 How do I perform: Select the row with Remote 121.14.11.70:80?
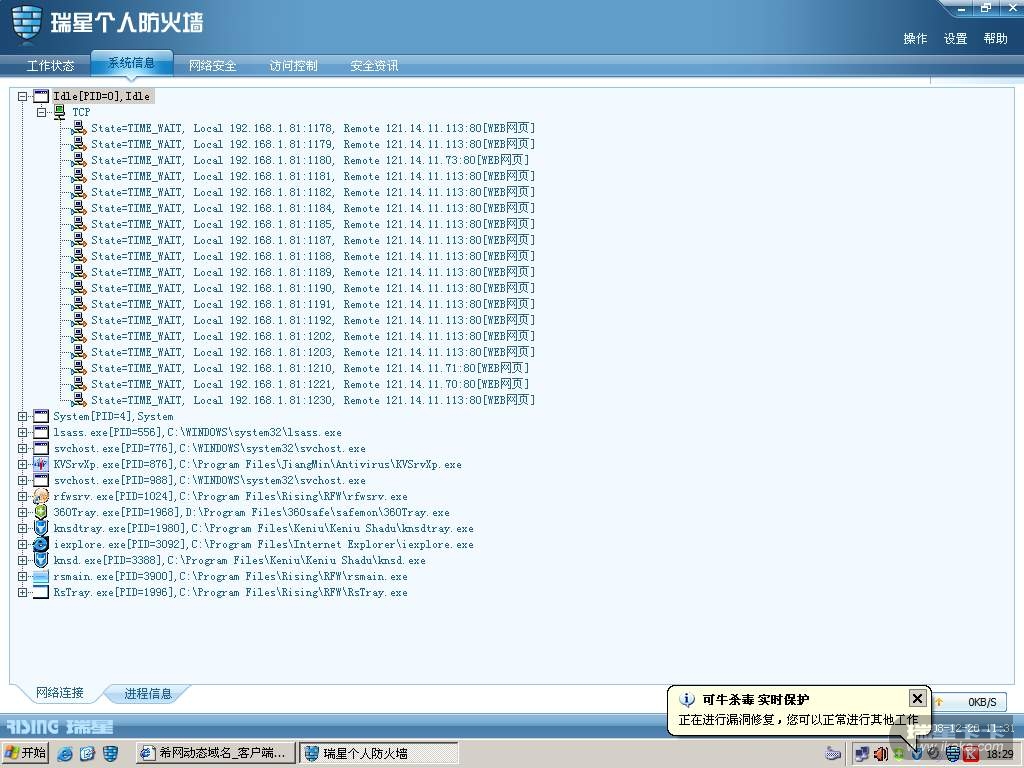pyautogui.click(x=310, y=384)
